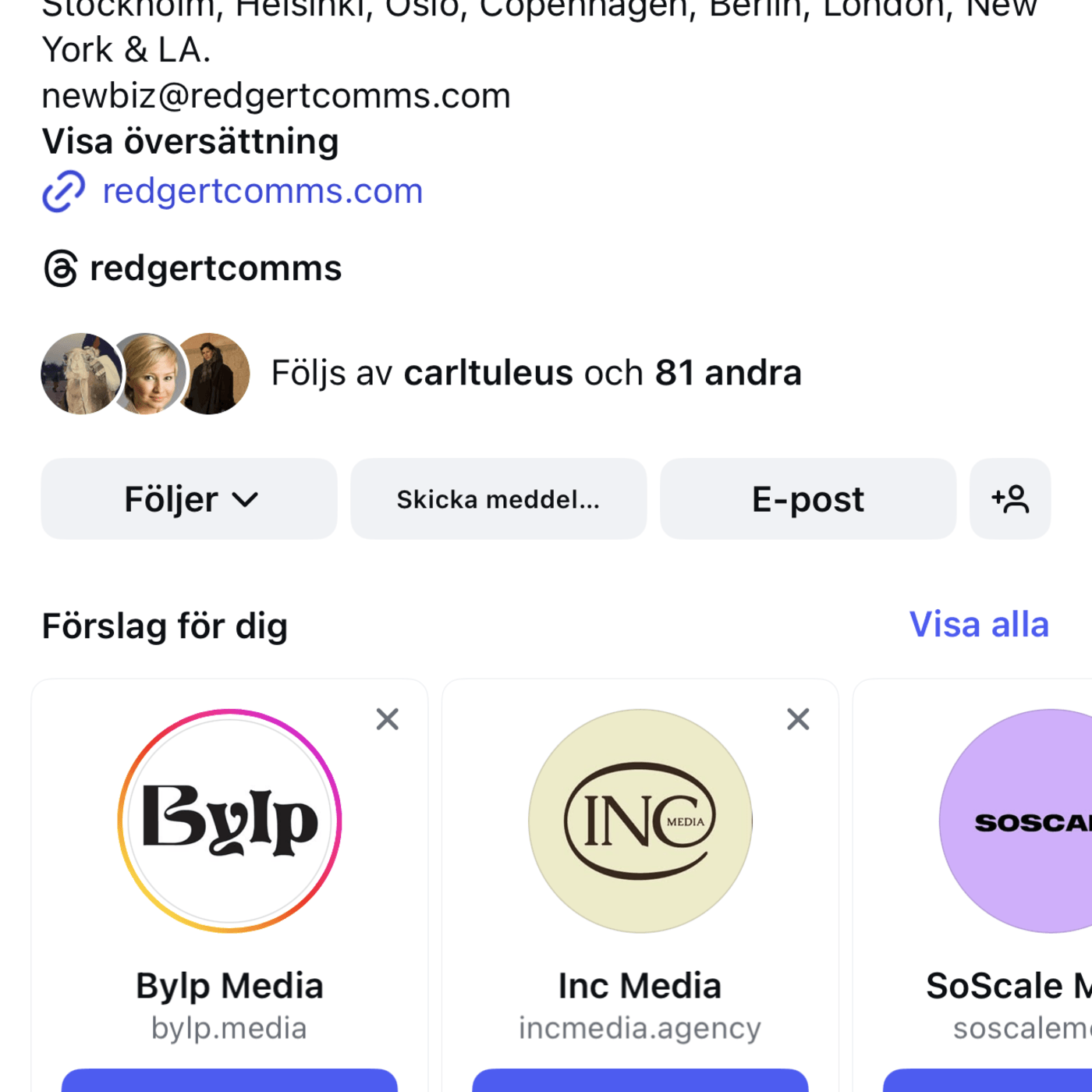Click the Bylp Media follow button

[x=229, y=1081]
